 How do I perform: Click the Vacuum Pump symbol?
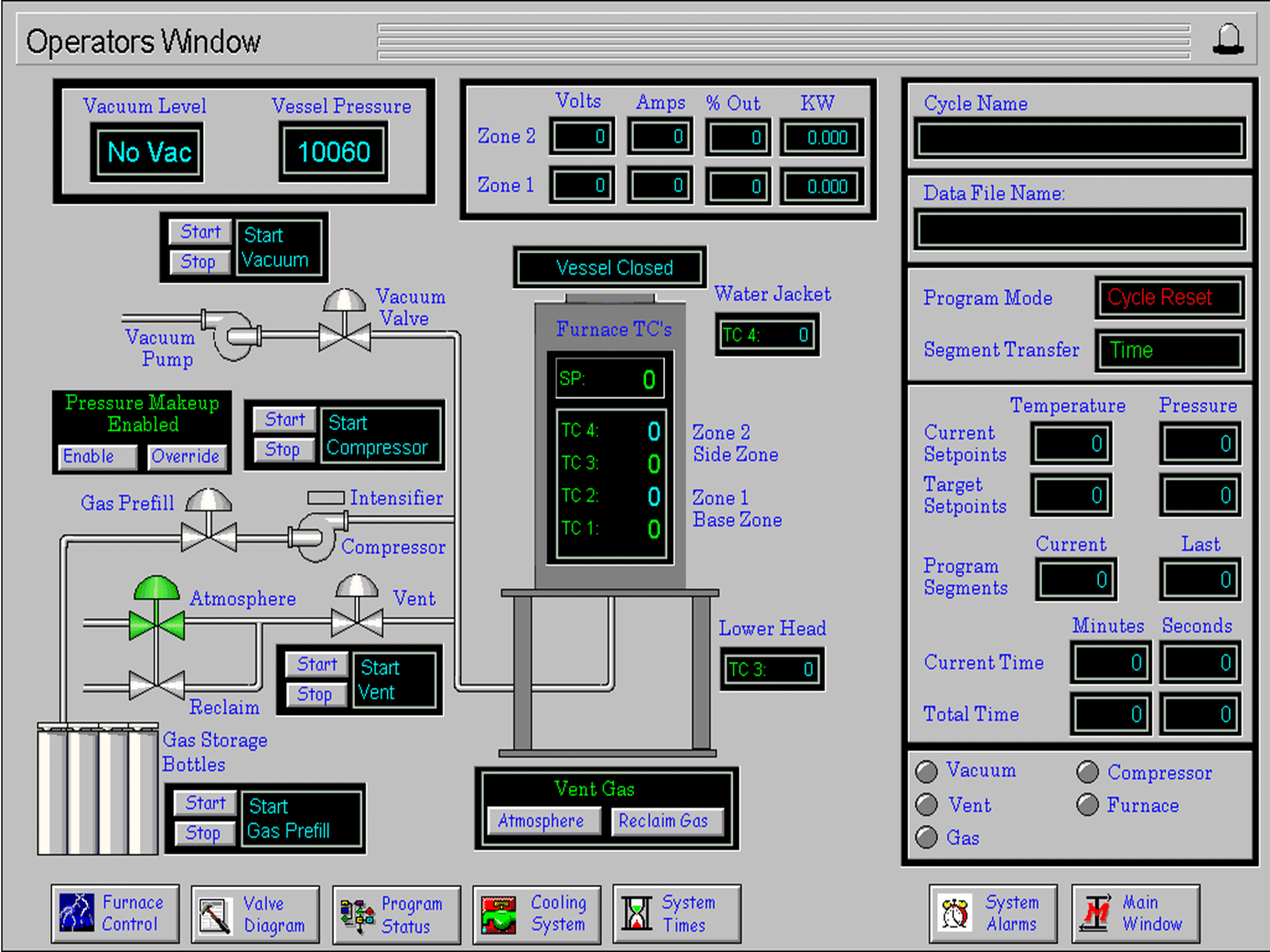[232, 336]
